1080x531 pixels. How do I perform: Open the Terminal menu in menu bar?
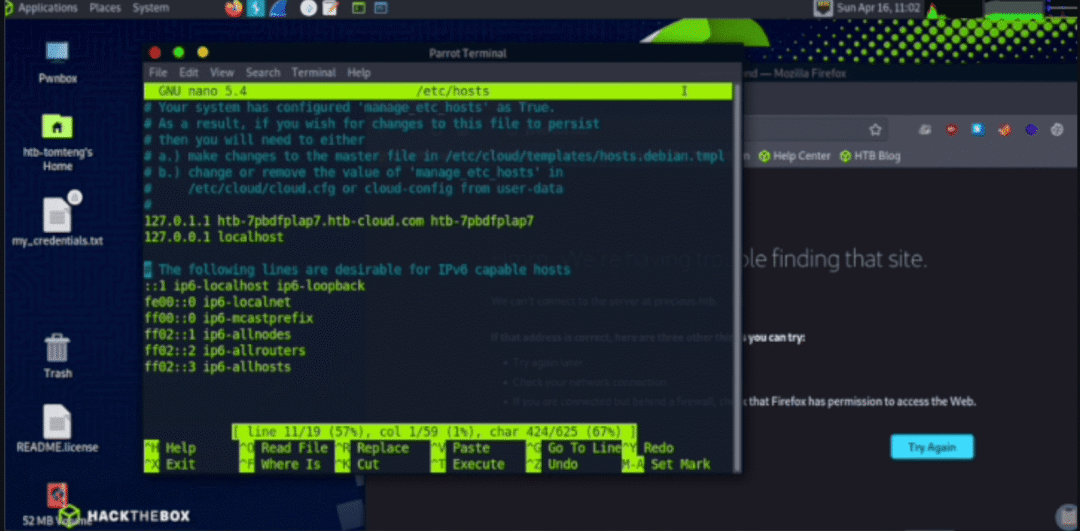pyautogui.click(x=313, y=72)
